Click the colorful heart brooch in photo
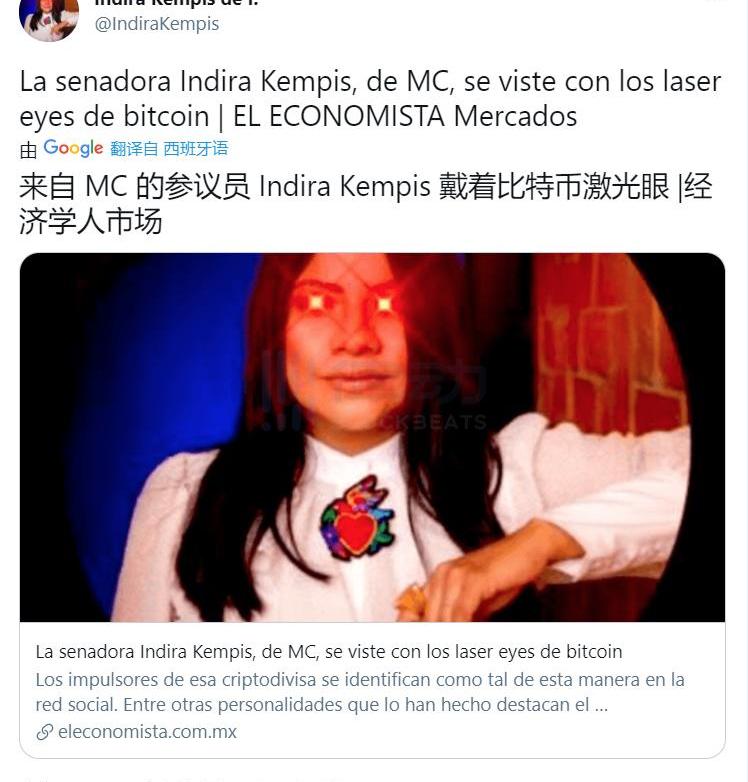The height and width of the screenshot is (782, 748). (358, 517)
